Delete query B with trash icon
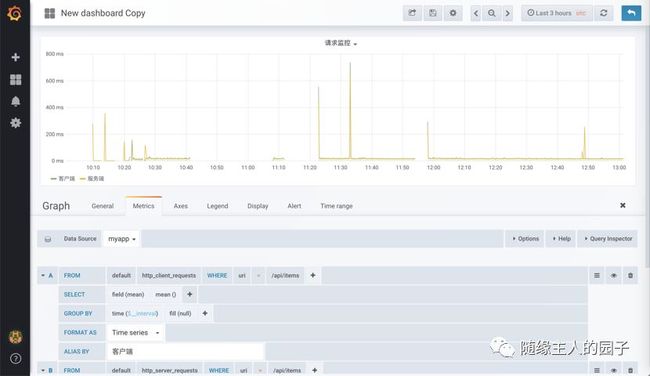This screenshot has height=376, width=650. 630,370
